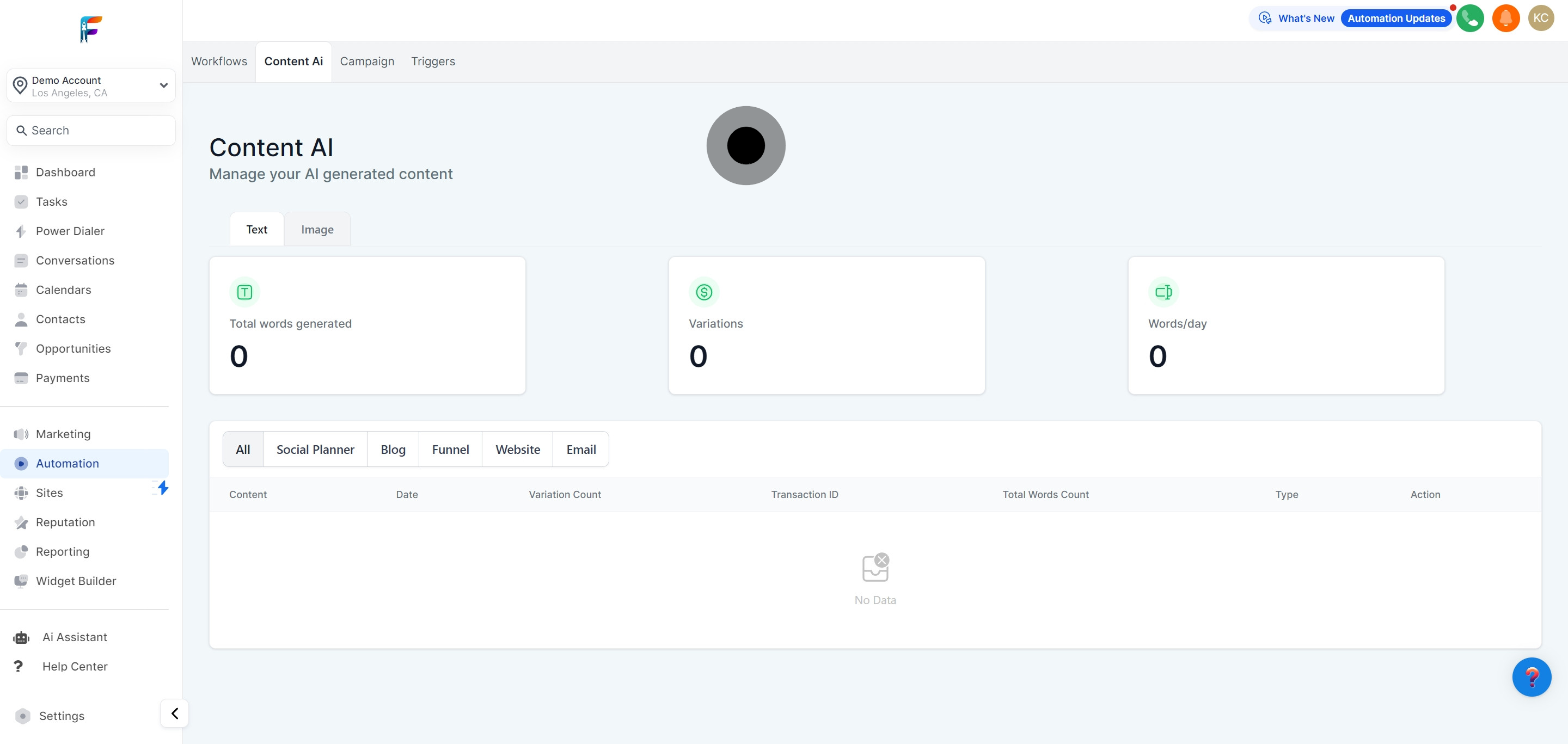Click the Sites globe icon
The image size is (1568, 744).
tap(21, 493)
